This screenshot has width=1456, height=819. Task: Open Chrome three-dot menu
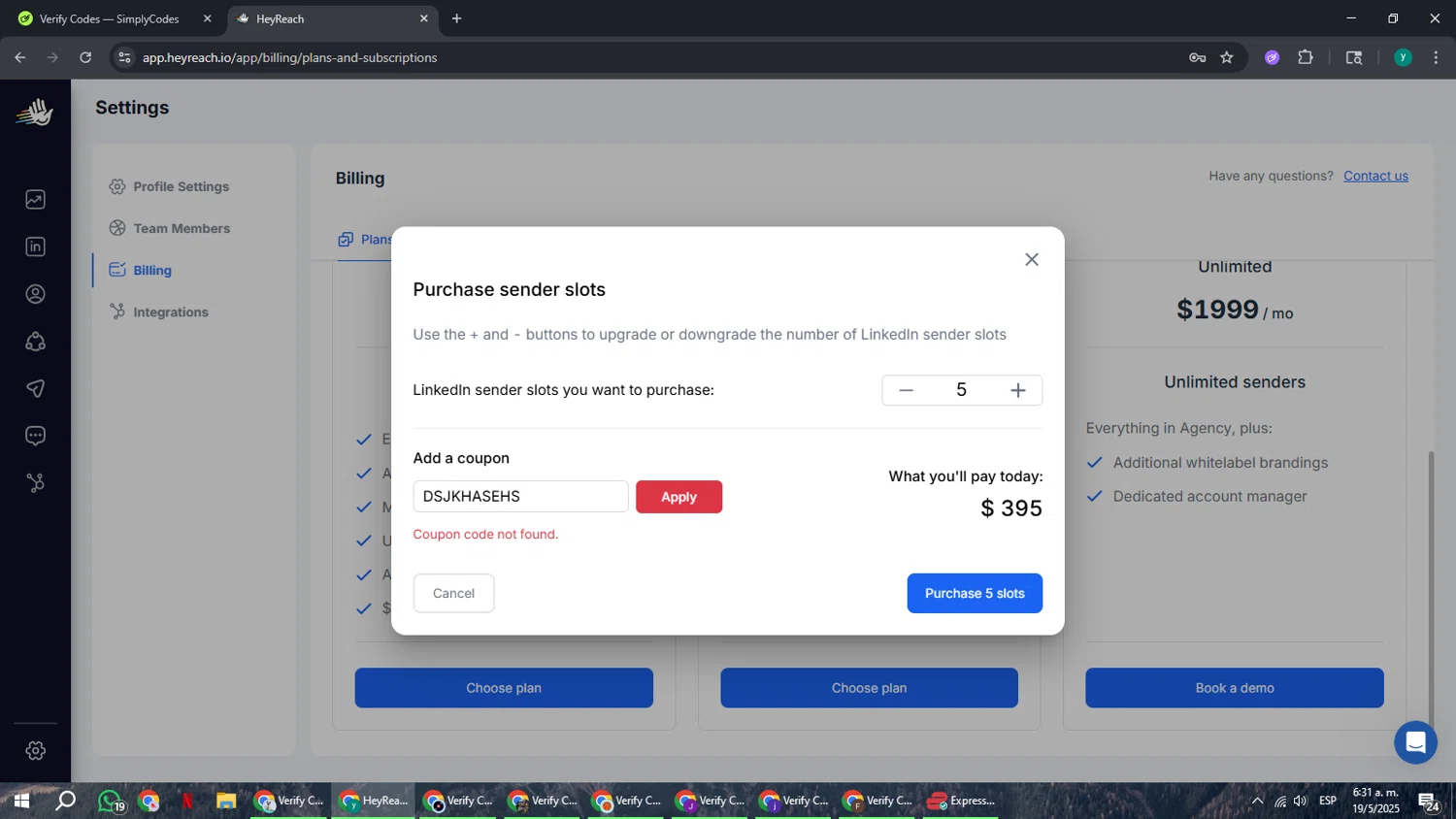tap(1436, 57)
